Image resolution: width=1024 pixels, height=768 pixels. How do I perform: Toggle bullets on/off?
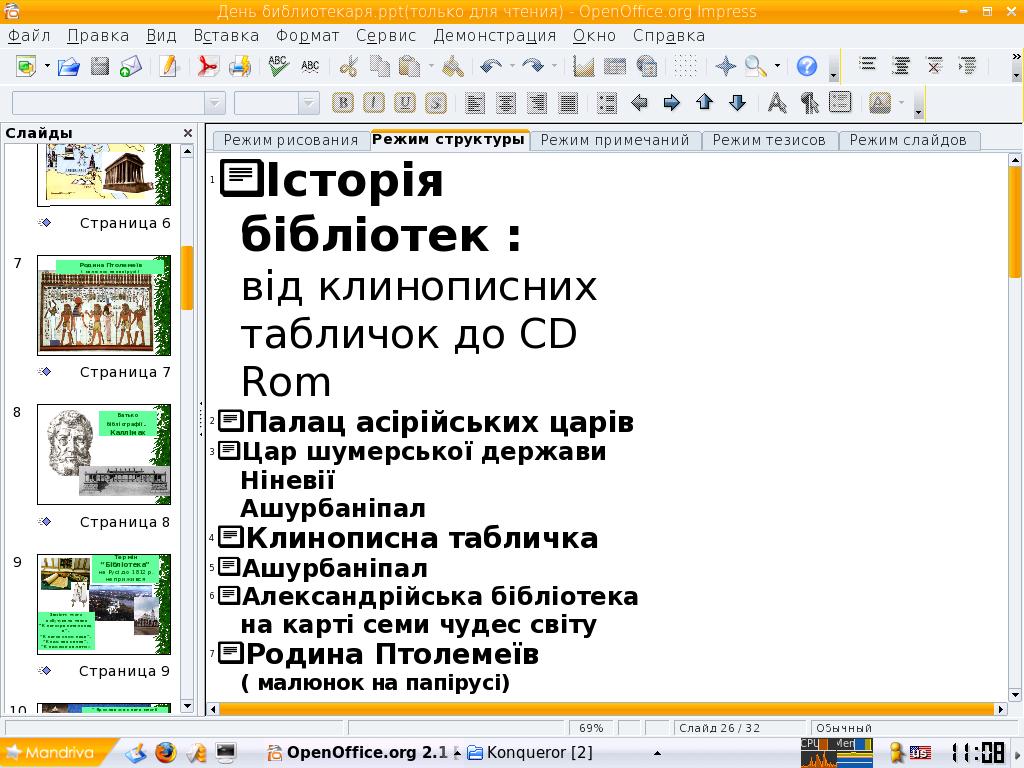click(x=607, y=103)
